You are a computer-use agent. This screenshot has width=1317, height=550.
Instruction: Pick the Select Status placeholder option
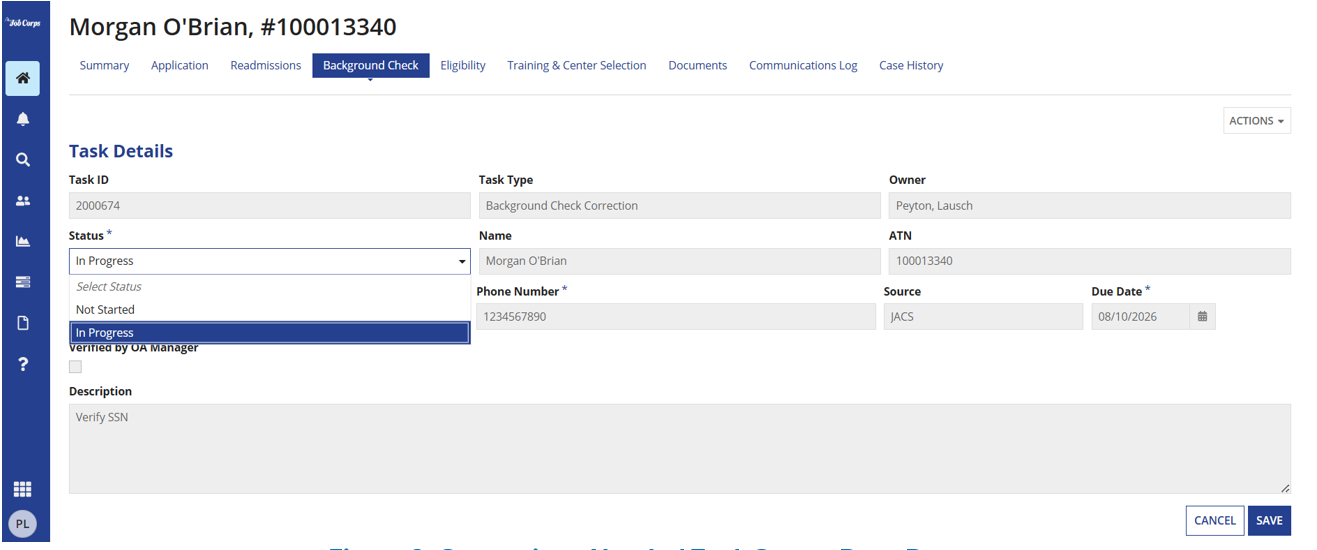270,287
